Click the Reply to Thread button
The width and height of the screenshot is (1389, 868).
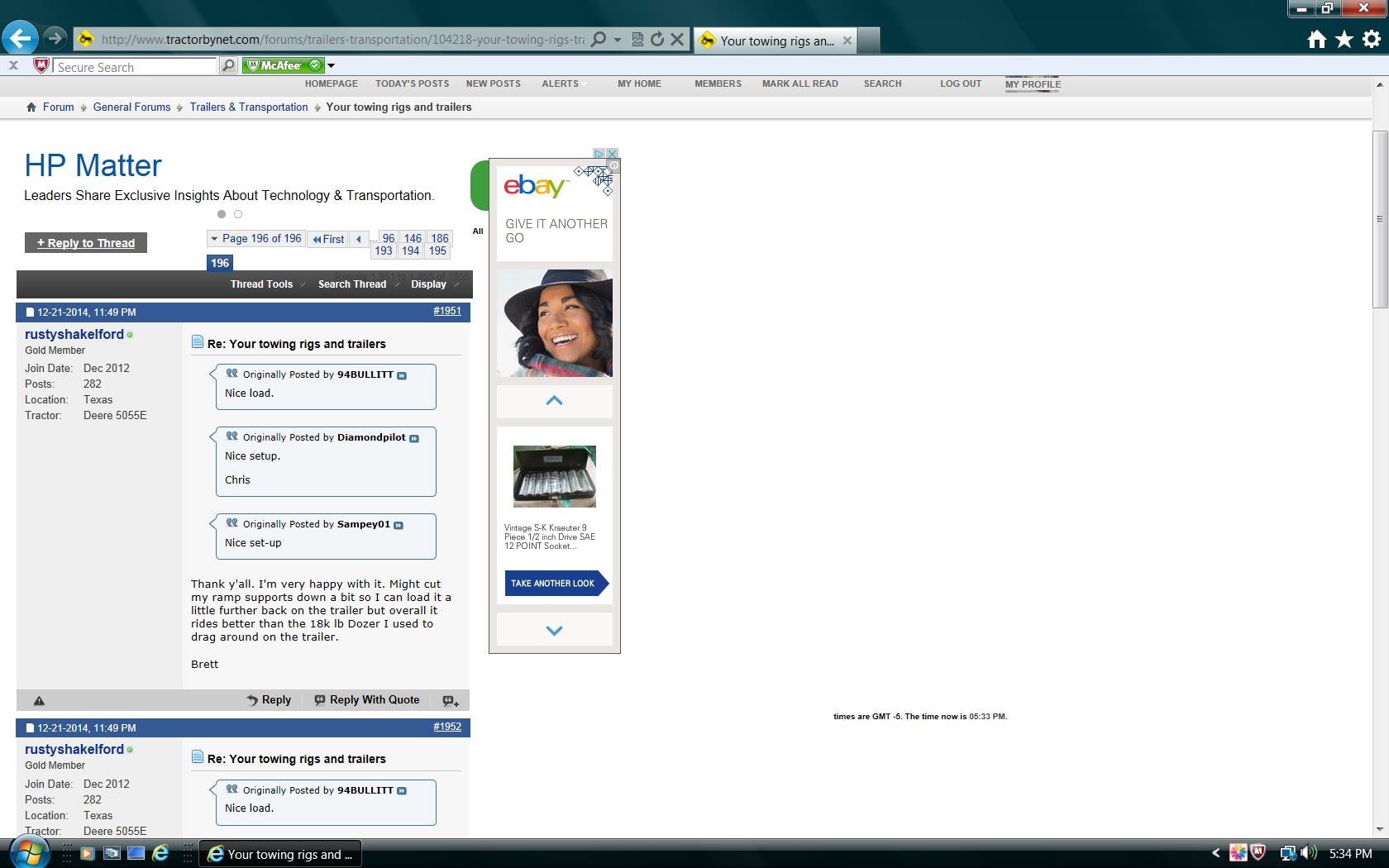point(86,243)
